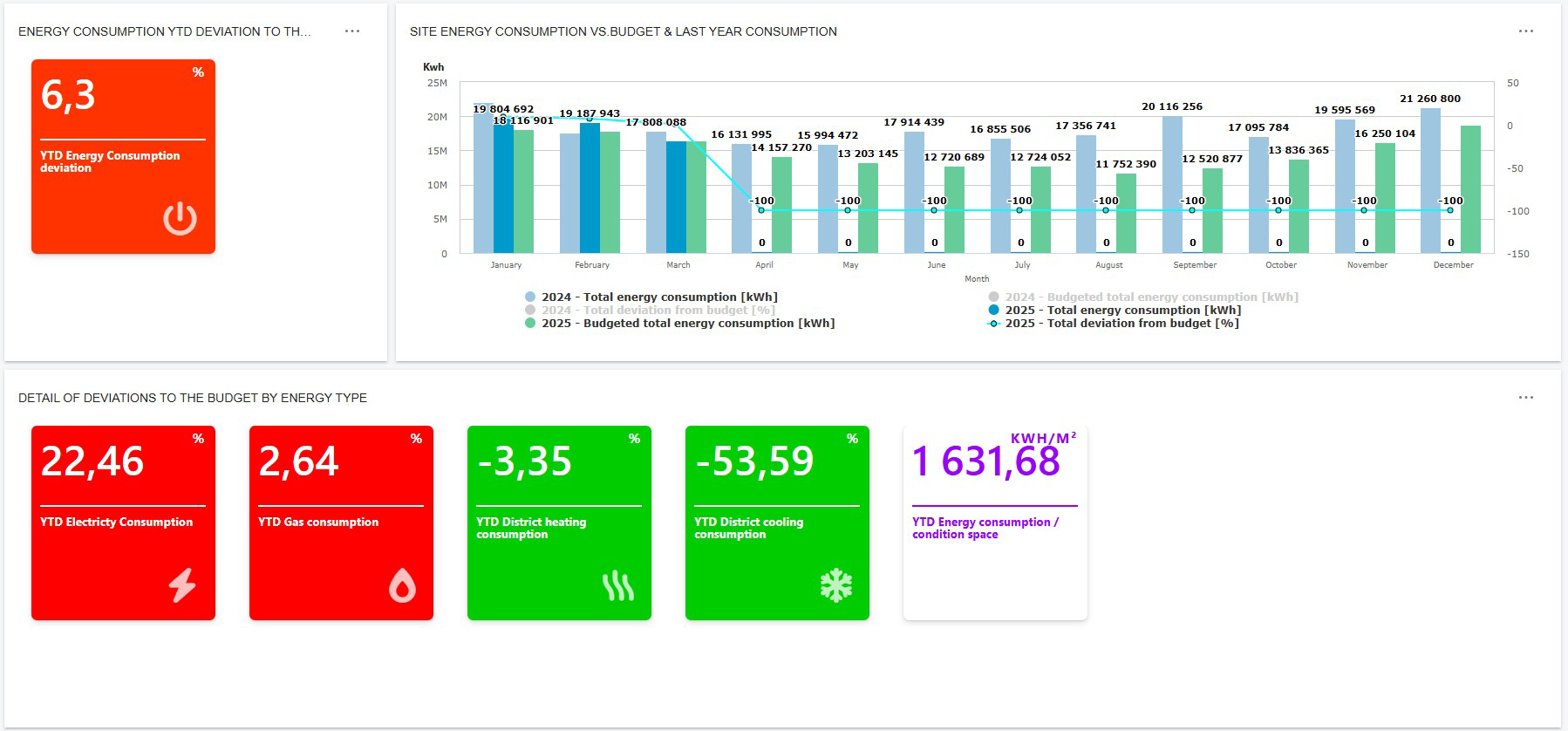
Task: Open the 2,64 % YTD Gas consumption card
Action: 341,523
